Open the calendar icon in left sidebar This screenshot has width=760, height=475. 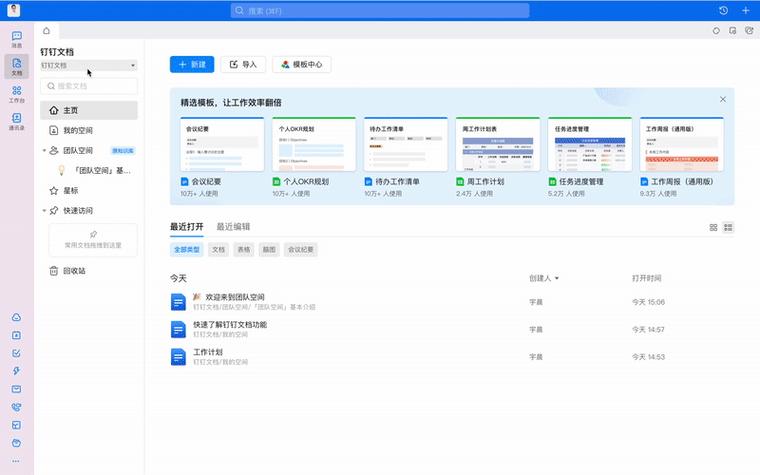16,335
